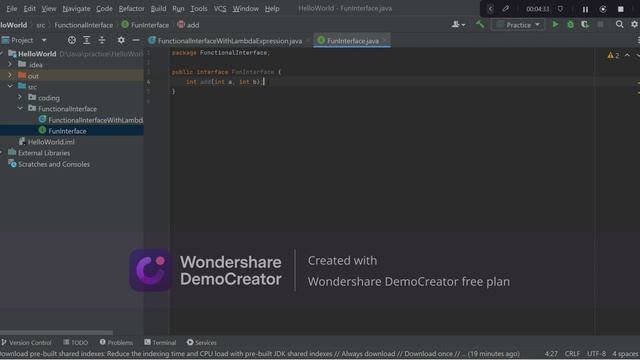Collapse the src folder

click(10, 87)
